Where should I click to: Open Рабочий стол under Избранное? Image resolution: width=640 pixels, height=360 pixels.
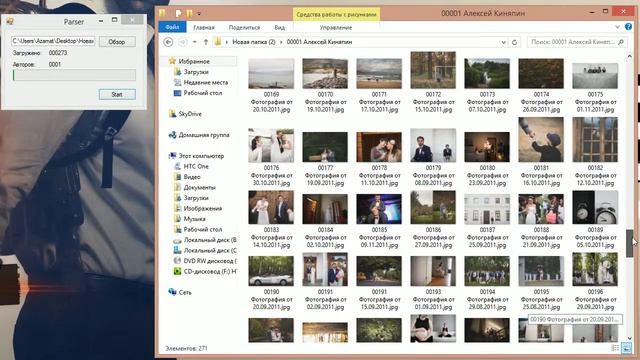point(202,93)
